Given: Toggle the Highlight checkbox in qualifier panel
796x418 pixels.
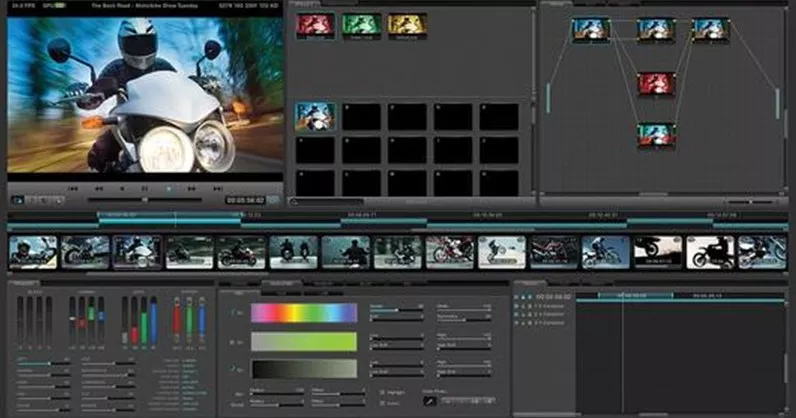Looking at the screenshot, I should point(382,393).
